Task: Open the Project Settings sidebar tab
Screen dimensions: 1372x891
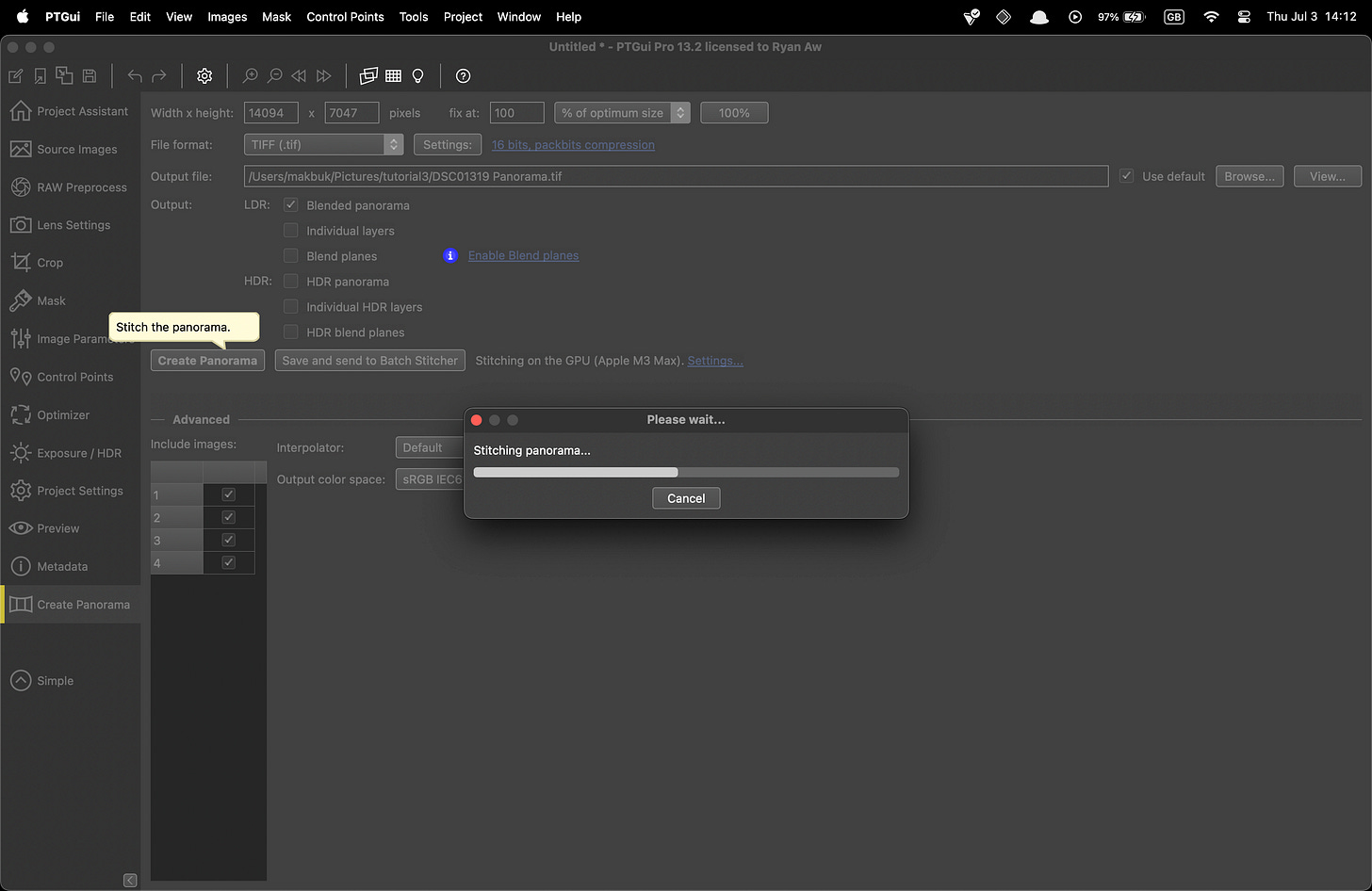Action: coord(70,491)
